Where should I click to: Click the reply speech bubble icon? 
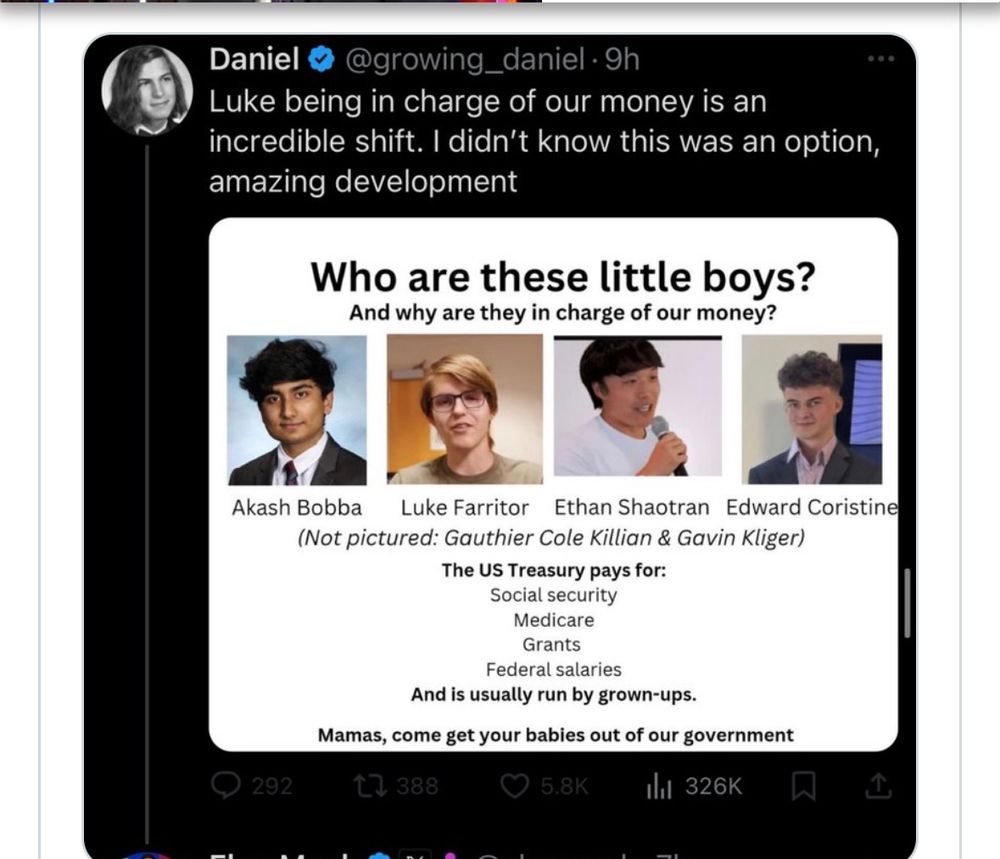[226, 786]
